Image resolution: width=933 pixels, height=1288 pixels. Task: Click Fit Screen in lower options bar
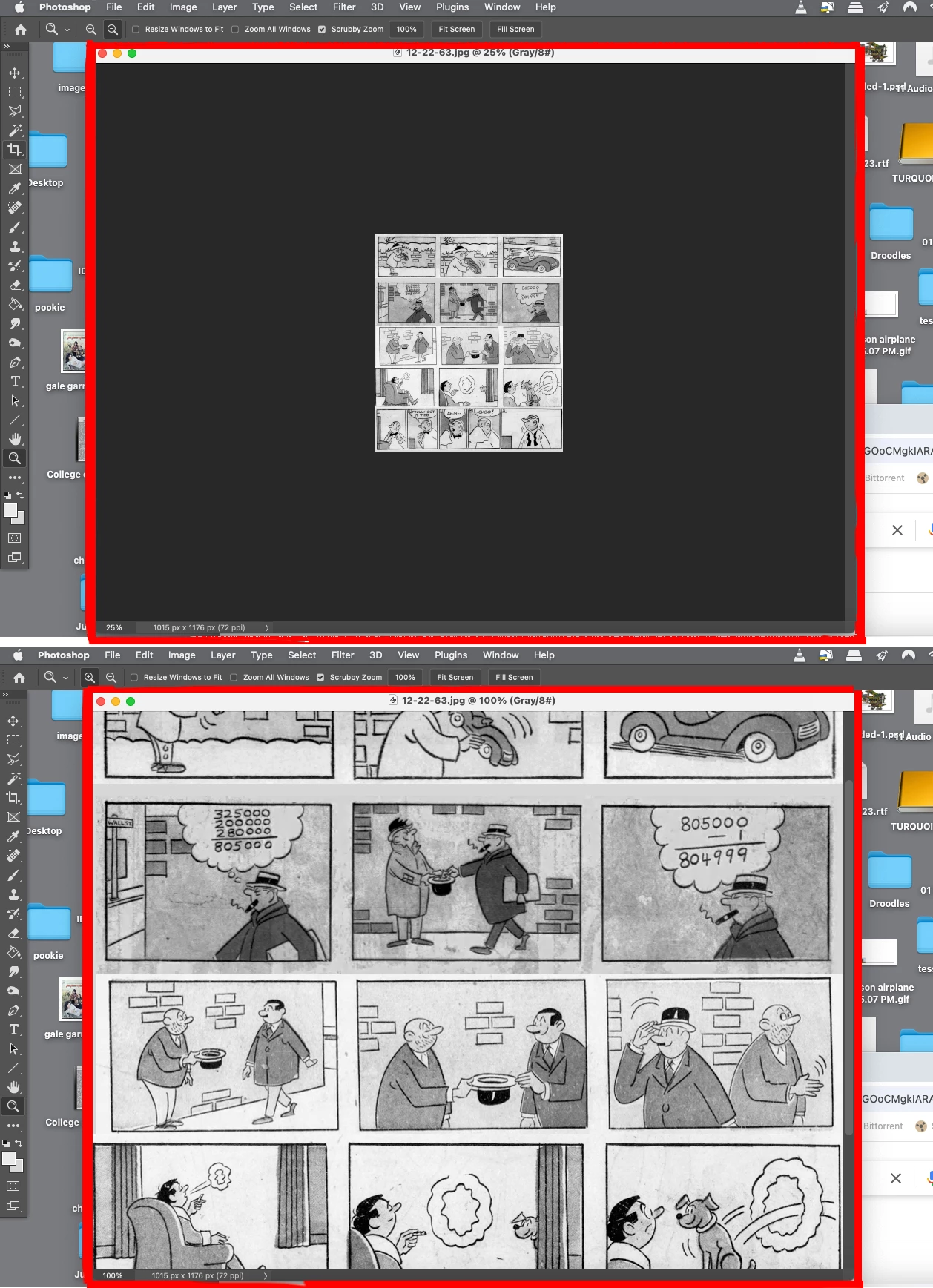click(x=455, y=678)
